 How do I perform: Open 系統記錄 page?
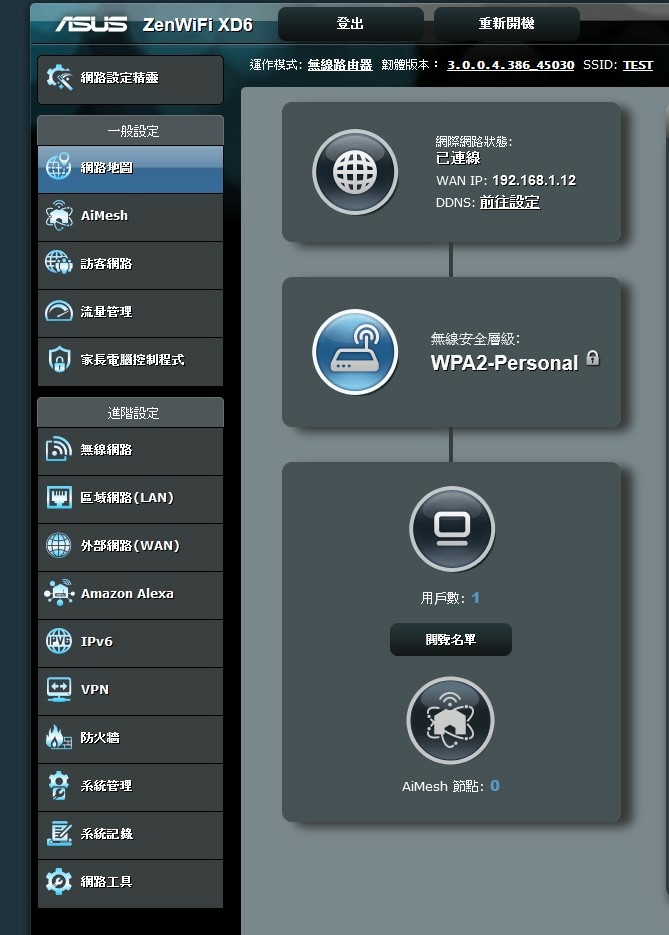pyautogui.click(x=130, y=835)
